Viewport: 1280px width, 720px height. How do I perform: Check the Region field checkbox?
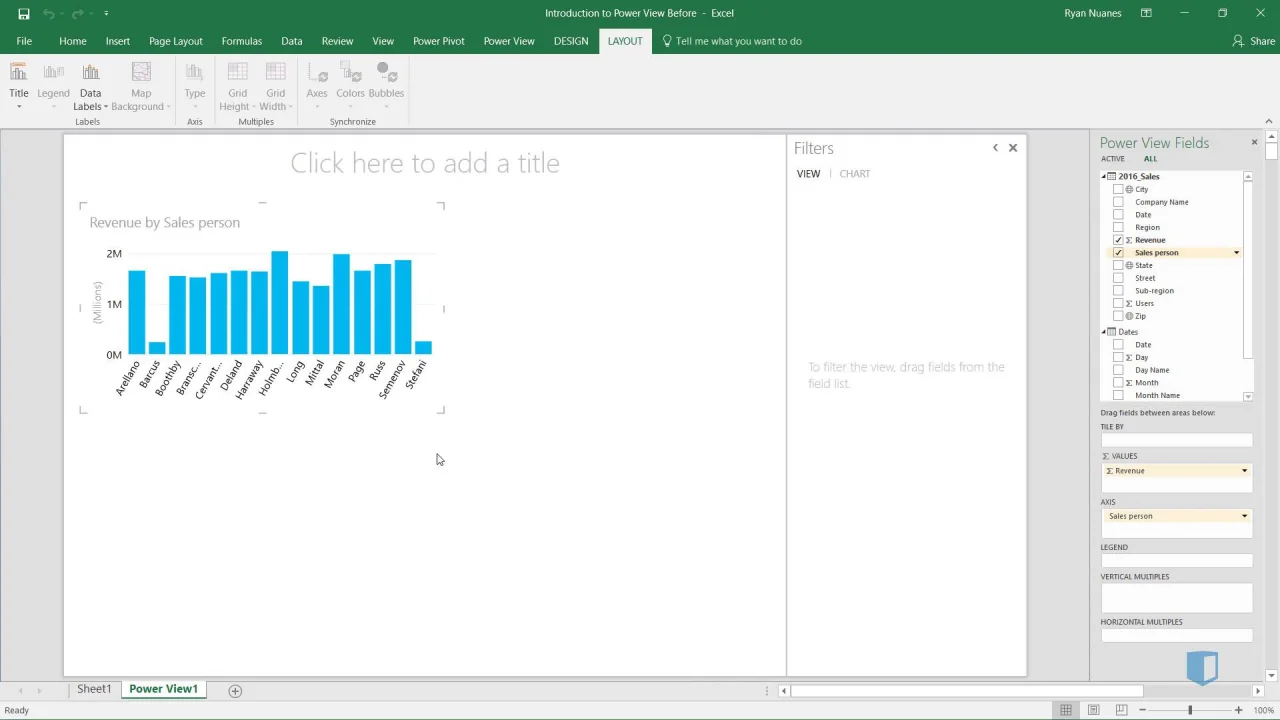point(1118,227)
